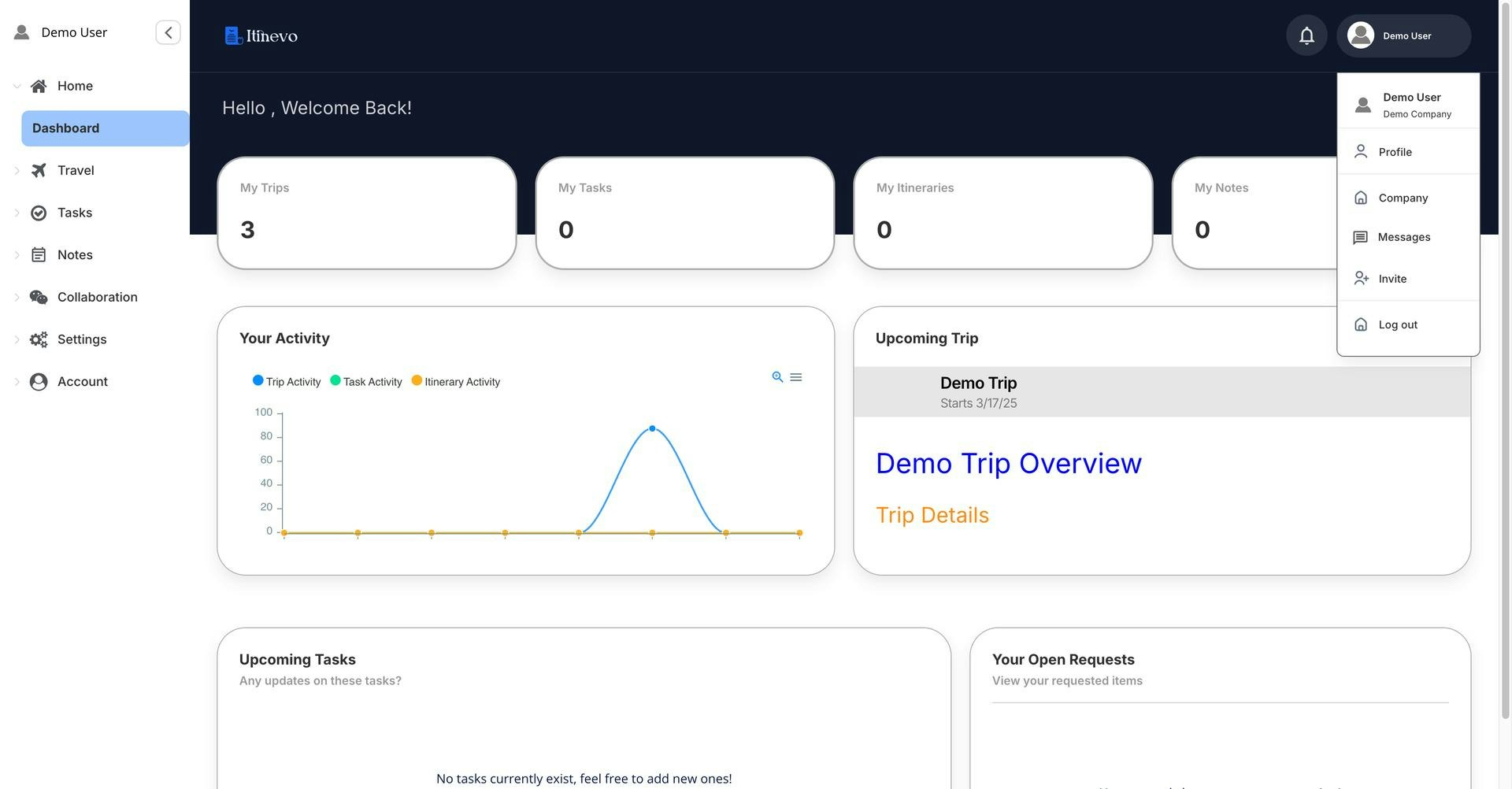Click the chart zoom magnifier icon
The width and height of the screenshot is (1512, 789).
(x=777, y=377)
